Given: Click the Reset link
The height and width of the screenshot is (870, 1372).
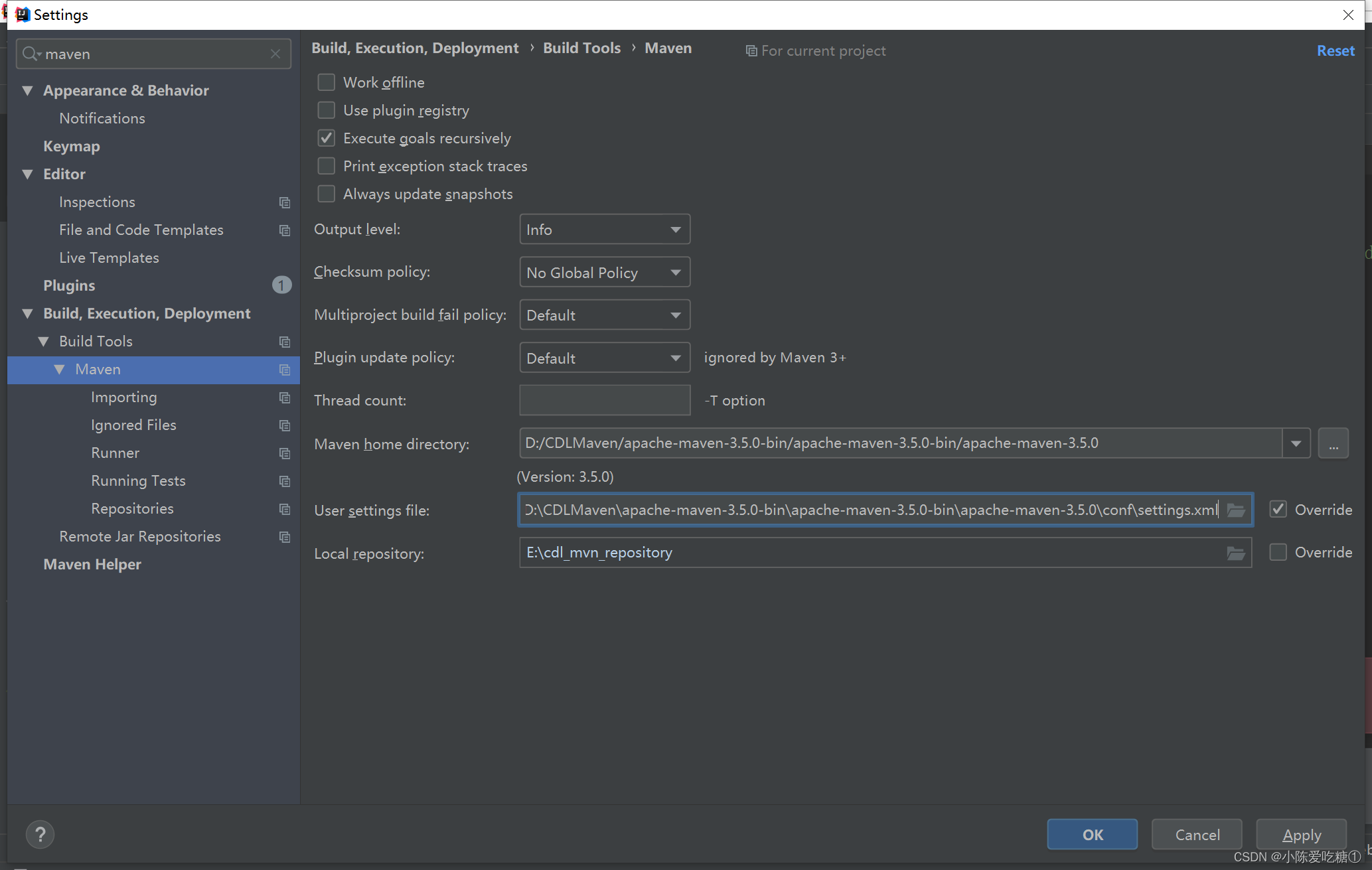Looking at the screenshot, I should 1335,50.
